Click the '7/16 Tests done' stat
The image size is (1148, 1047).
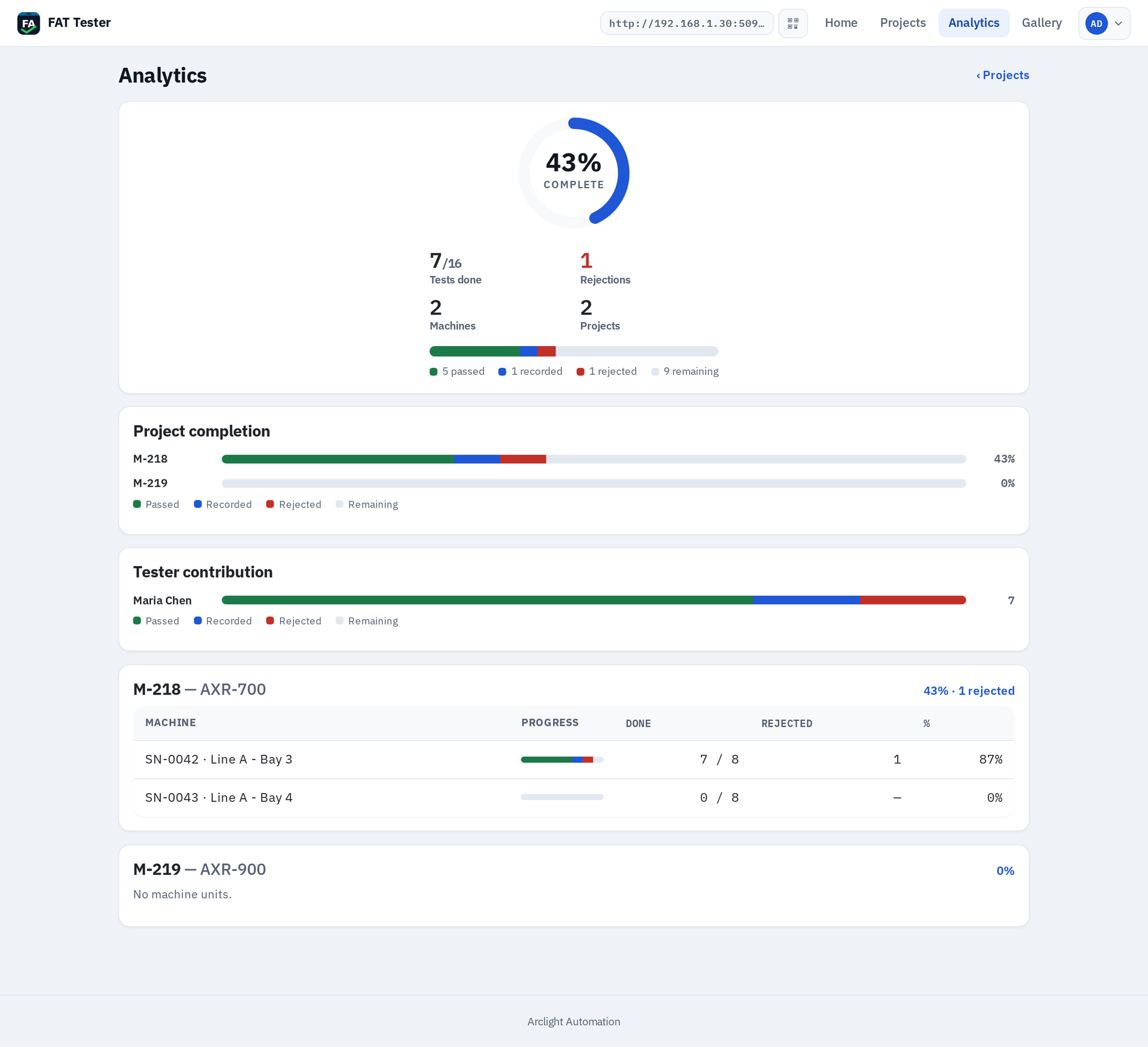456,268
